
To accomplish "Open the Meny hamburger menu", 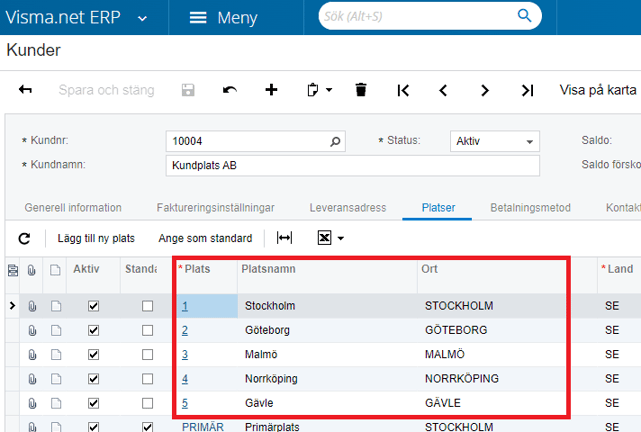I will [x=223, y=18].
